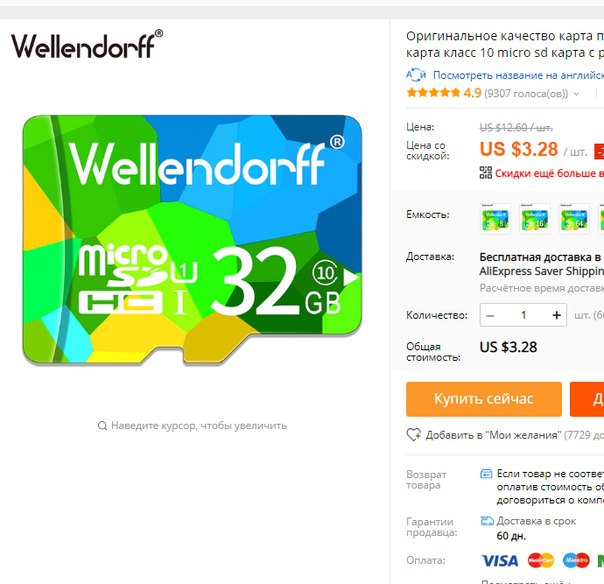Select the 8 GB capacity option

pyautogui.click(x=495, y=218)
